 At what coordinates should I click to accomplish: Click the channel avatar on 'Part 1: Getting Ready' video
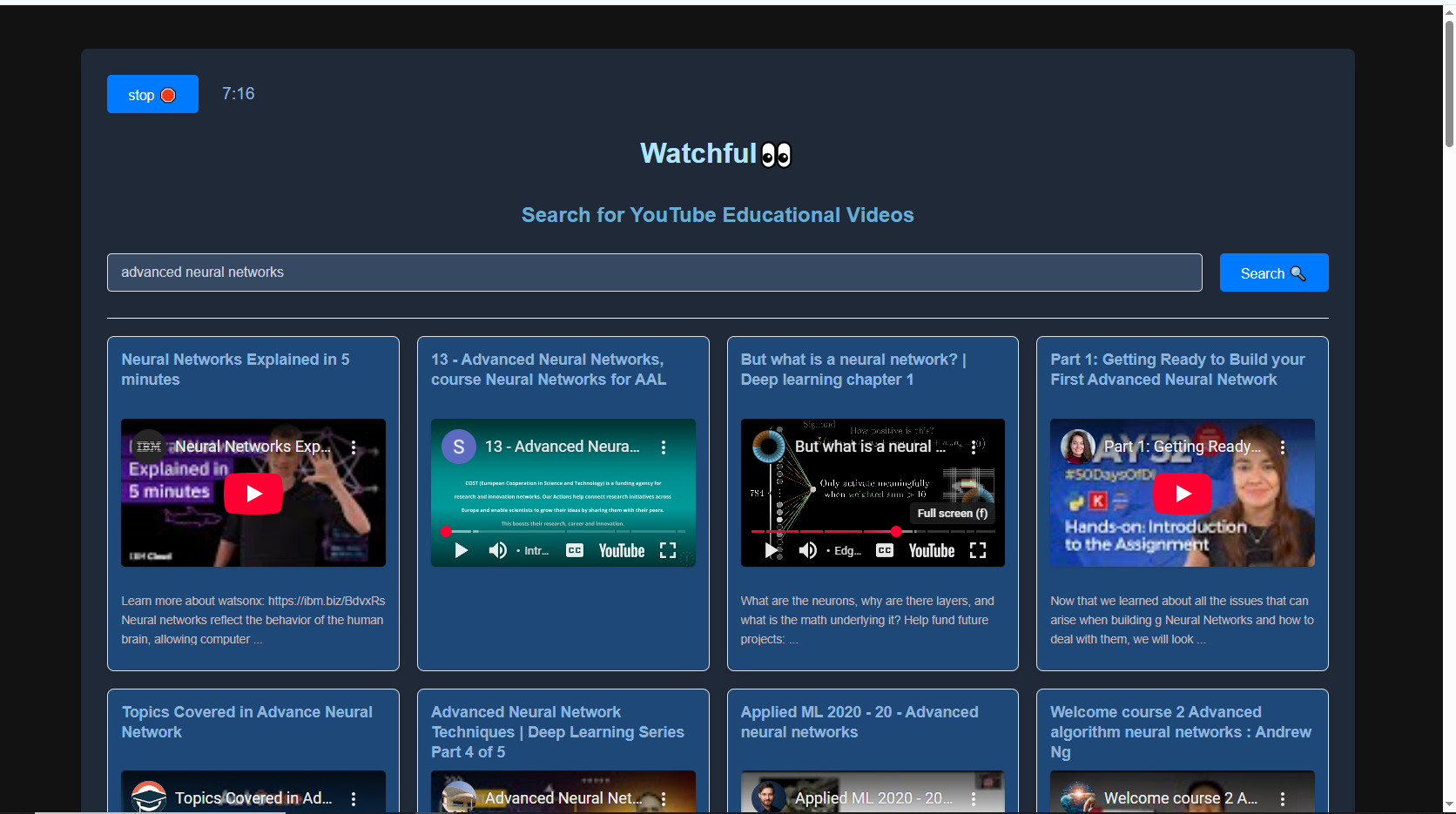(1078, 447)
